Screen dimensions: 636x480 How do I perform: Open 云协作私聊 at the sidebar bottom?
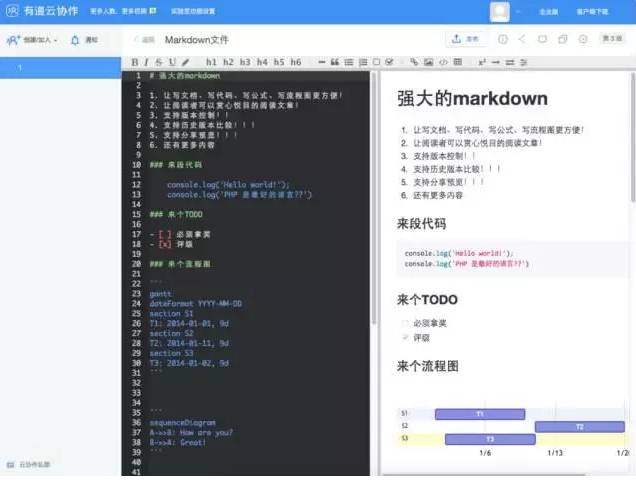[28, 465]
